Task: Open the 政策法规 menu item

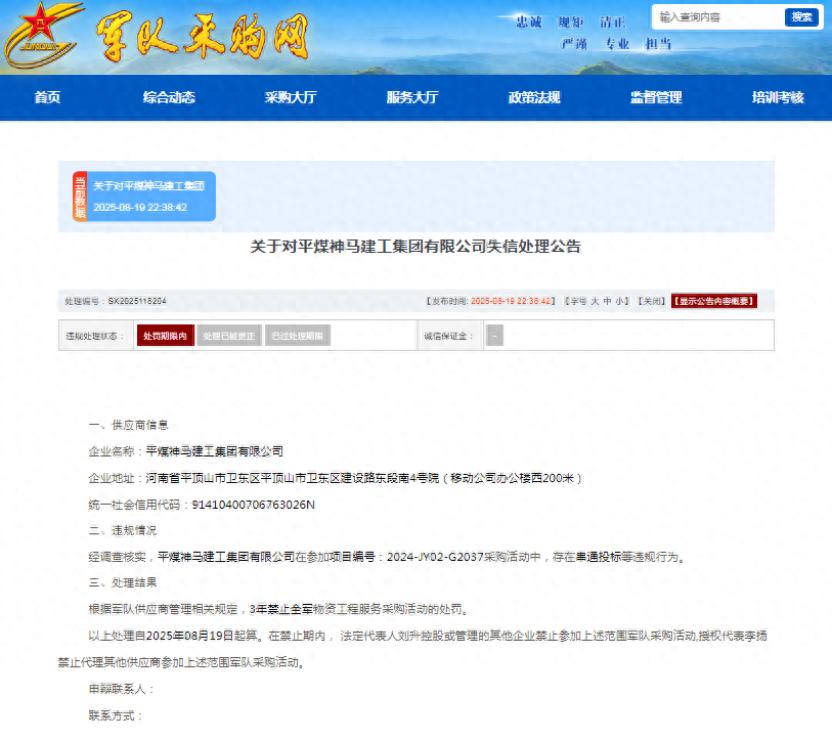Action: pyautogui.click(x=534, y=98)
